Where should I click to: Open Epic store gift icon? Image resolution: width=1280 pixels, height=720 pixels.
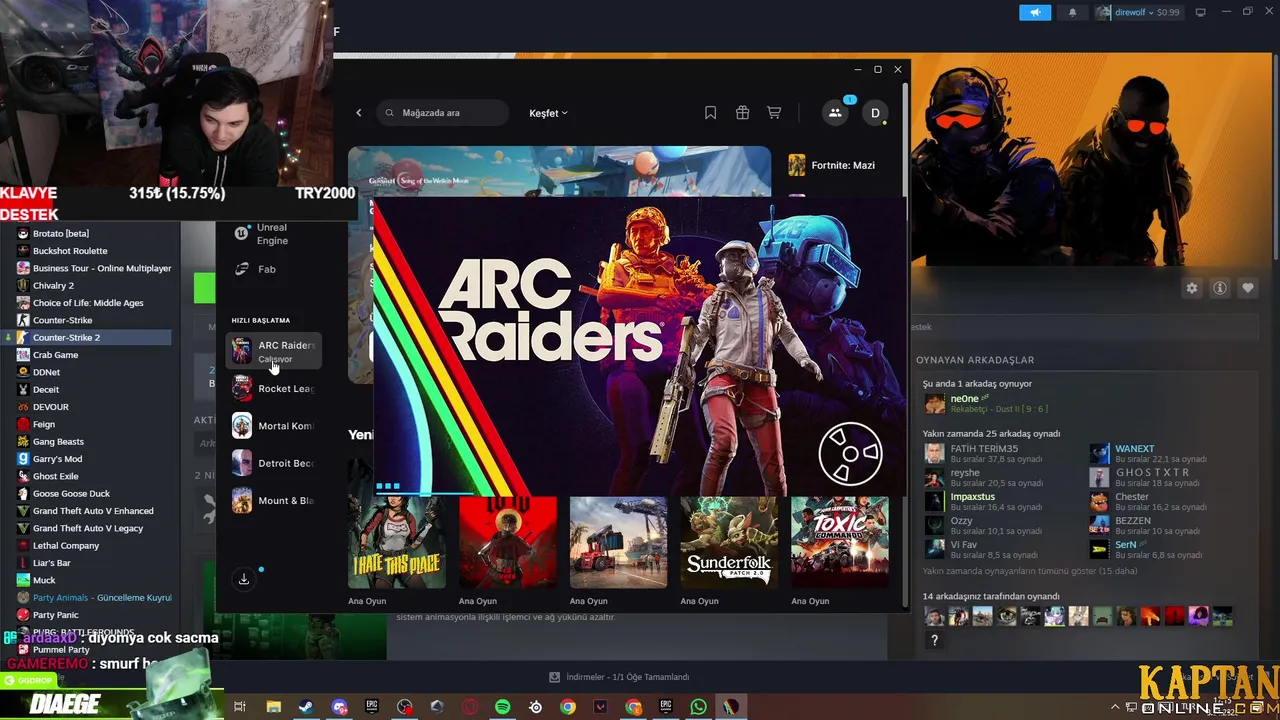point(742,113)
